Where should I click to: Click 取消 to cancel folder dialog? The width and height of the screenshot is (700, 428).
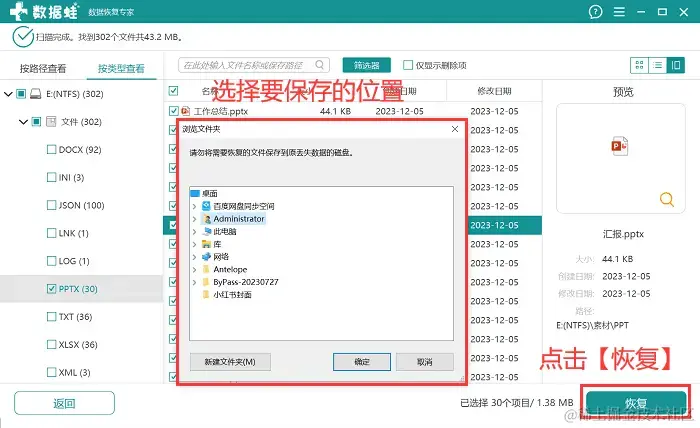(425, 362)
